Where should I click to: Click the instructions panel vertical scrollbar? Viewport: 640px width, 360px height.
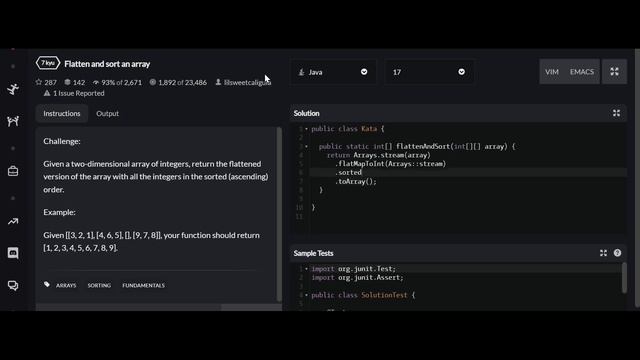pyautogui.click(x=279, y=214)
